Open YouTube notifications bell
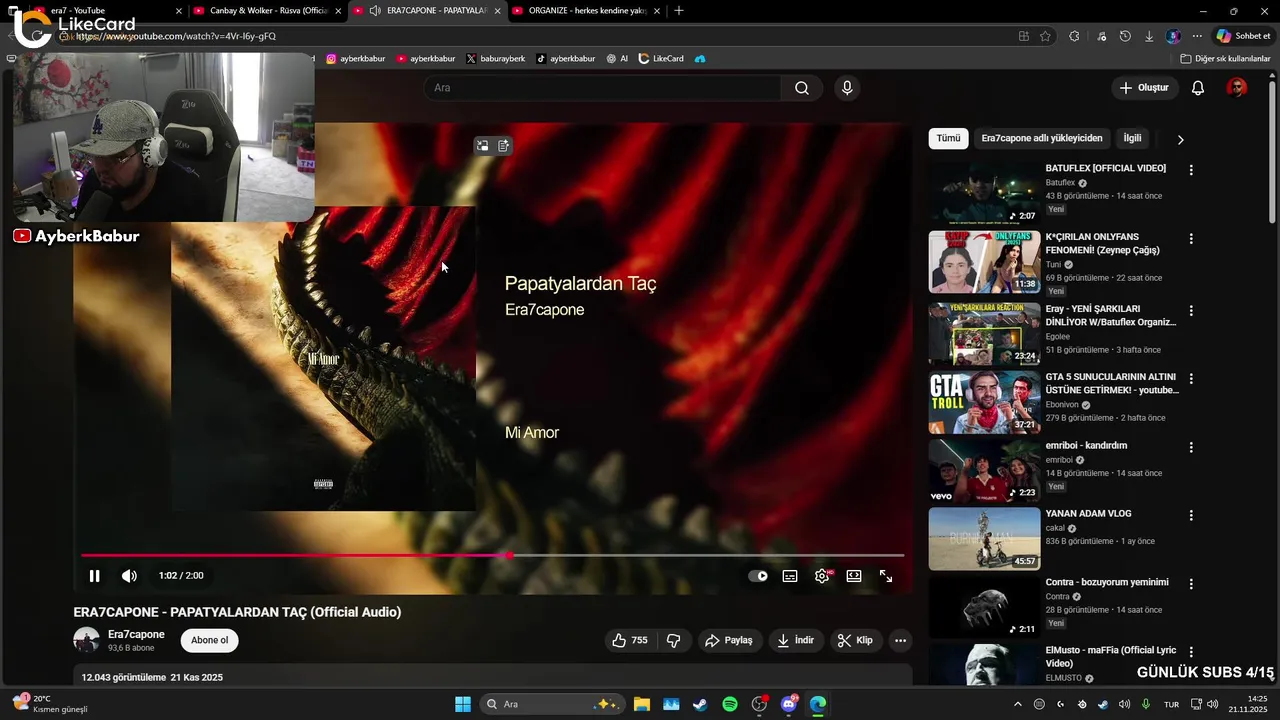Viewport: 1280px width, 720px height. coord(1198,88)
